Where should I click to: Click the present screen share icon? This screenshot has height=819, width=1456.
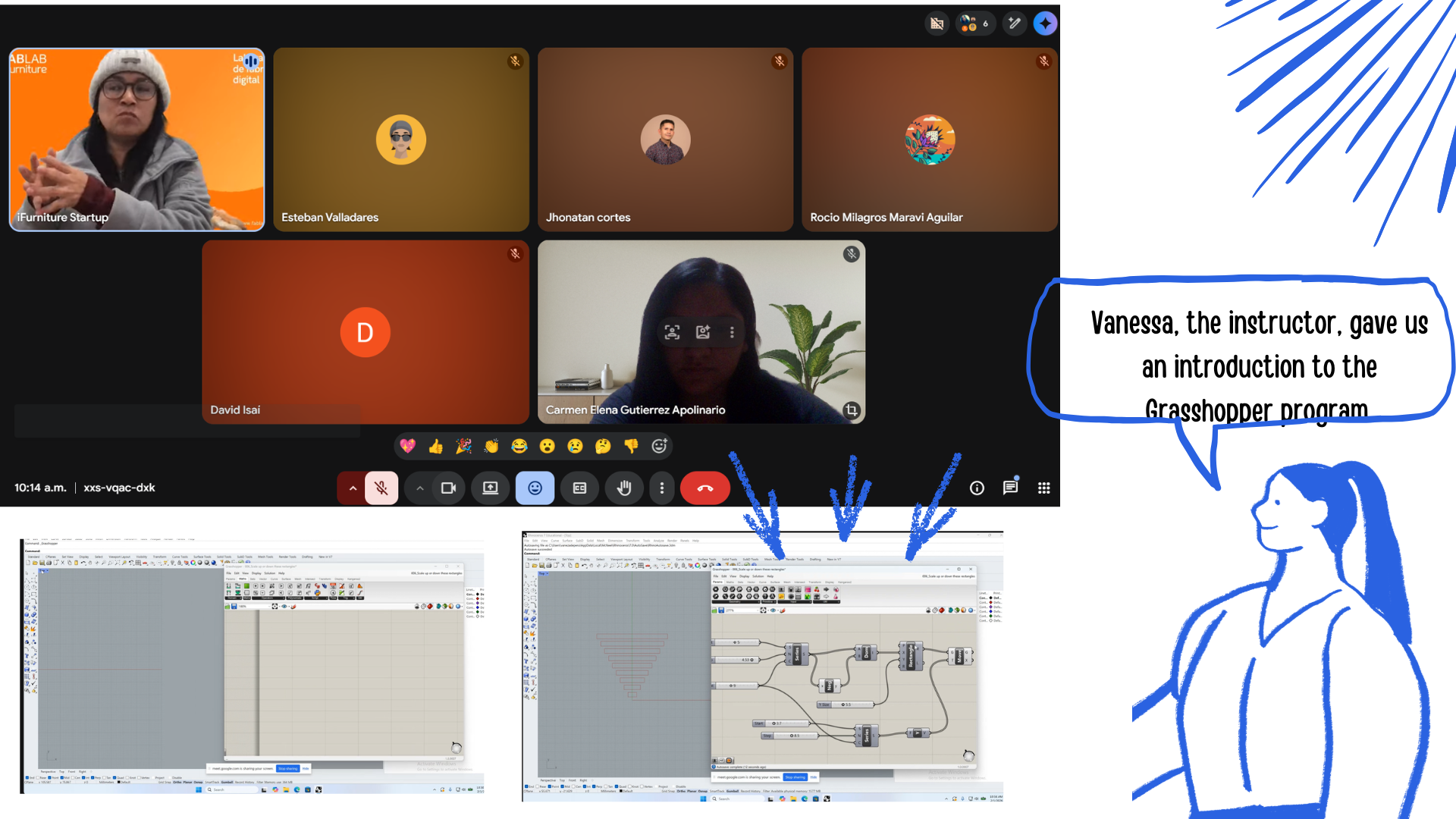[490, 488]
